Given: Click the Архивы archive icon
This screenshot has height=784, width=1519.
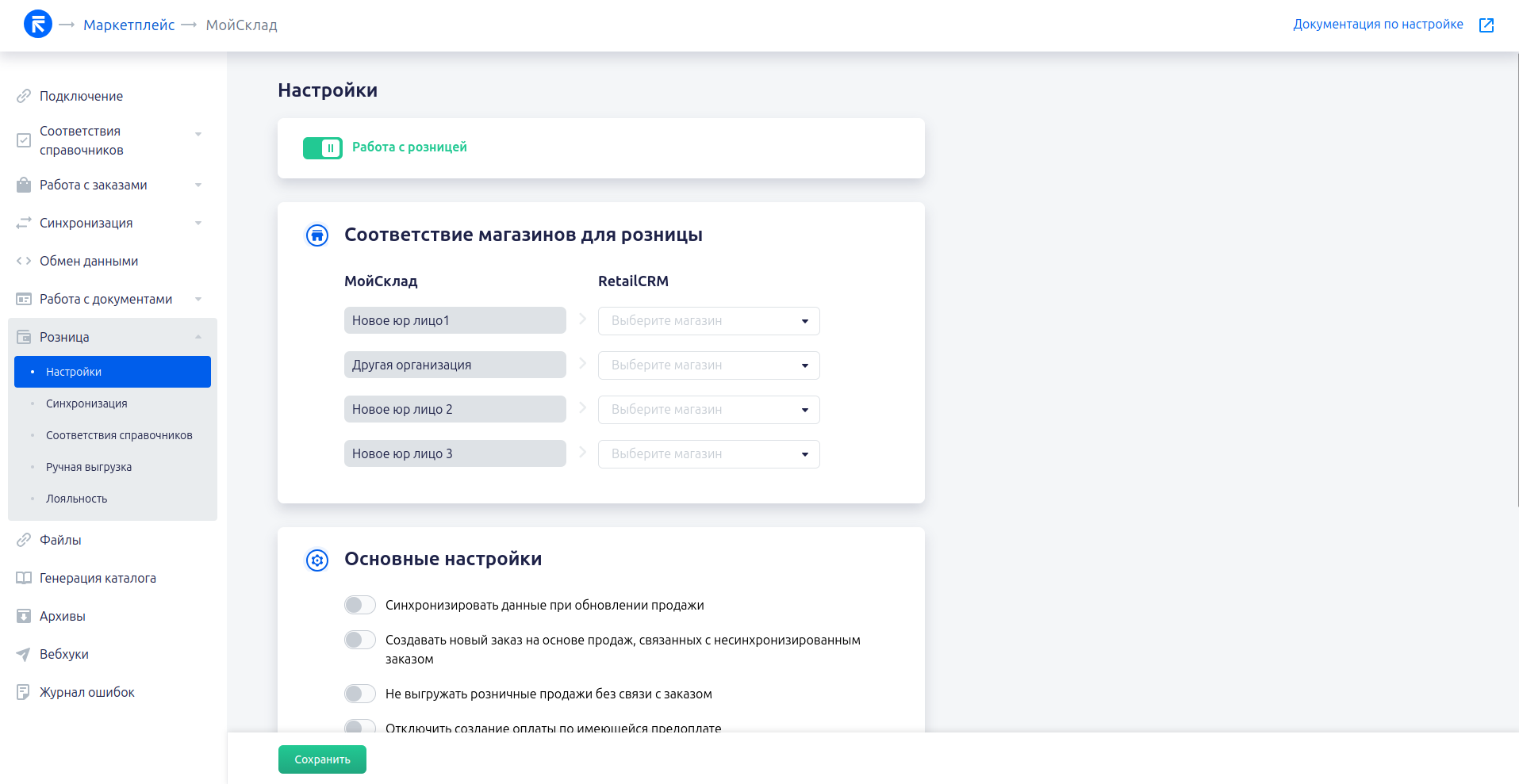Looking at the screenshot, I should (x=24, y=616).
